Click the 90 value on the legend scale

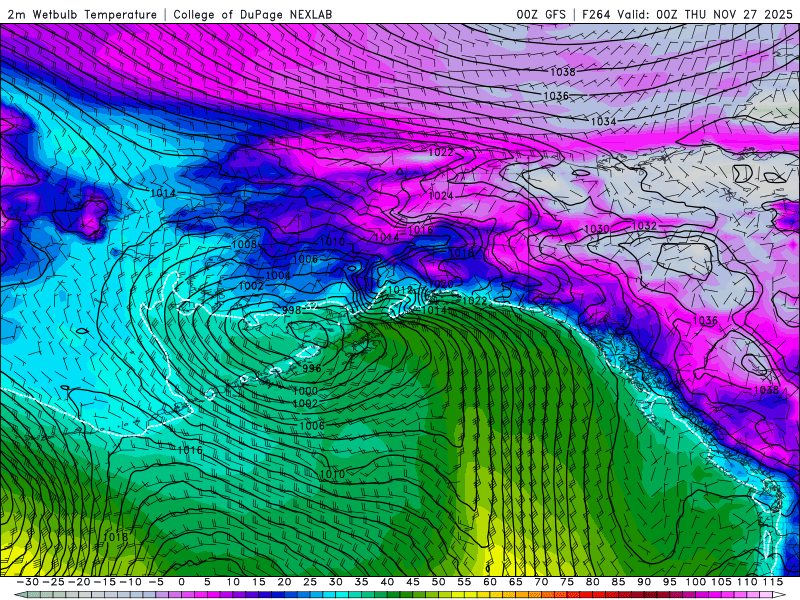(x=644, y=582)
